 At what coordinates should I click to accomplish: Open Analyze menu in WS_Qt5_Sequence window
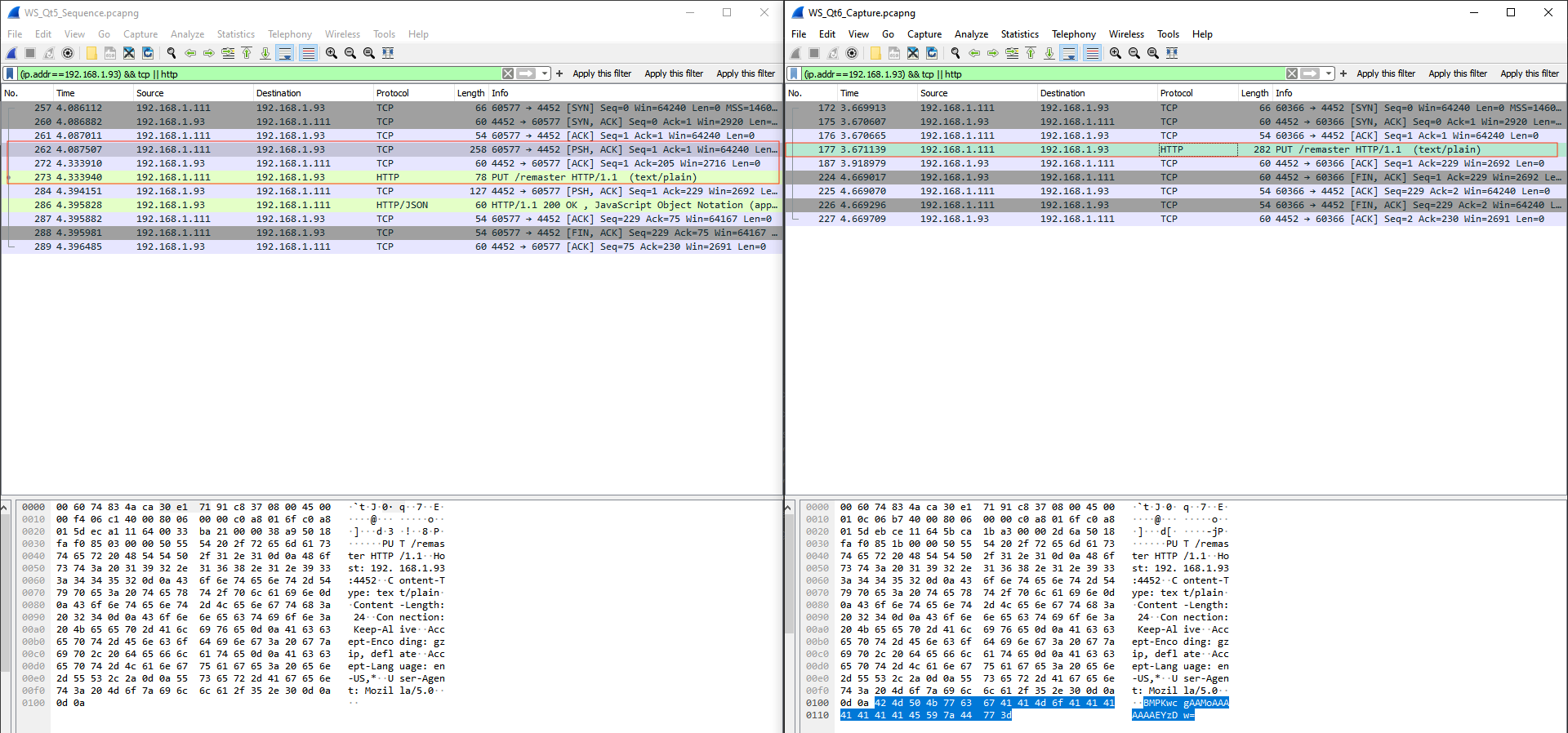tap(187, 34)
